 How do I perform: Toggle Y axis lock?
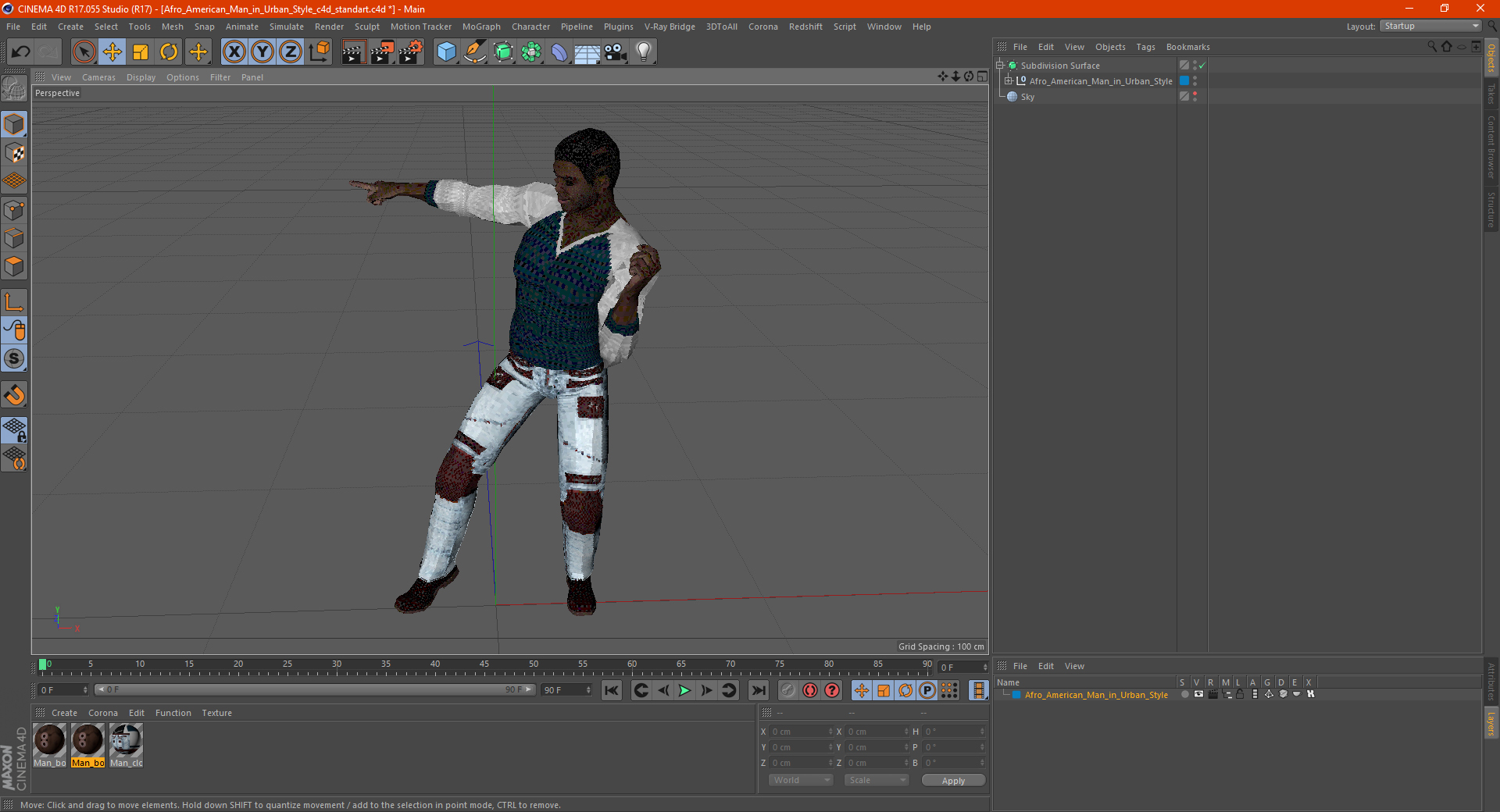tap(262, 52)
